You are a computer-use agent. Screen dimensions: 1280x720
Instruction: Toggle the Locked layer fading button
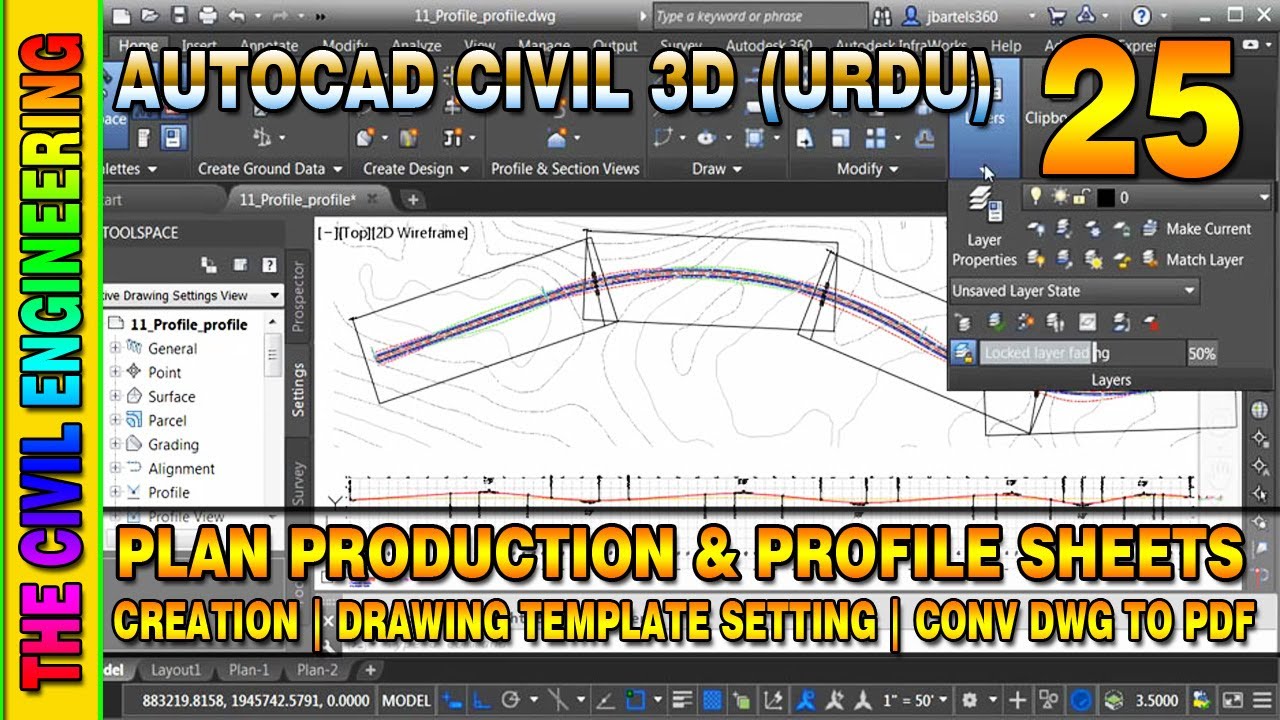[x=963, y=352]
